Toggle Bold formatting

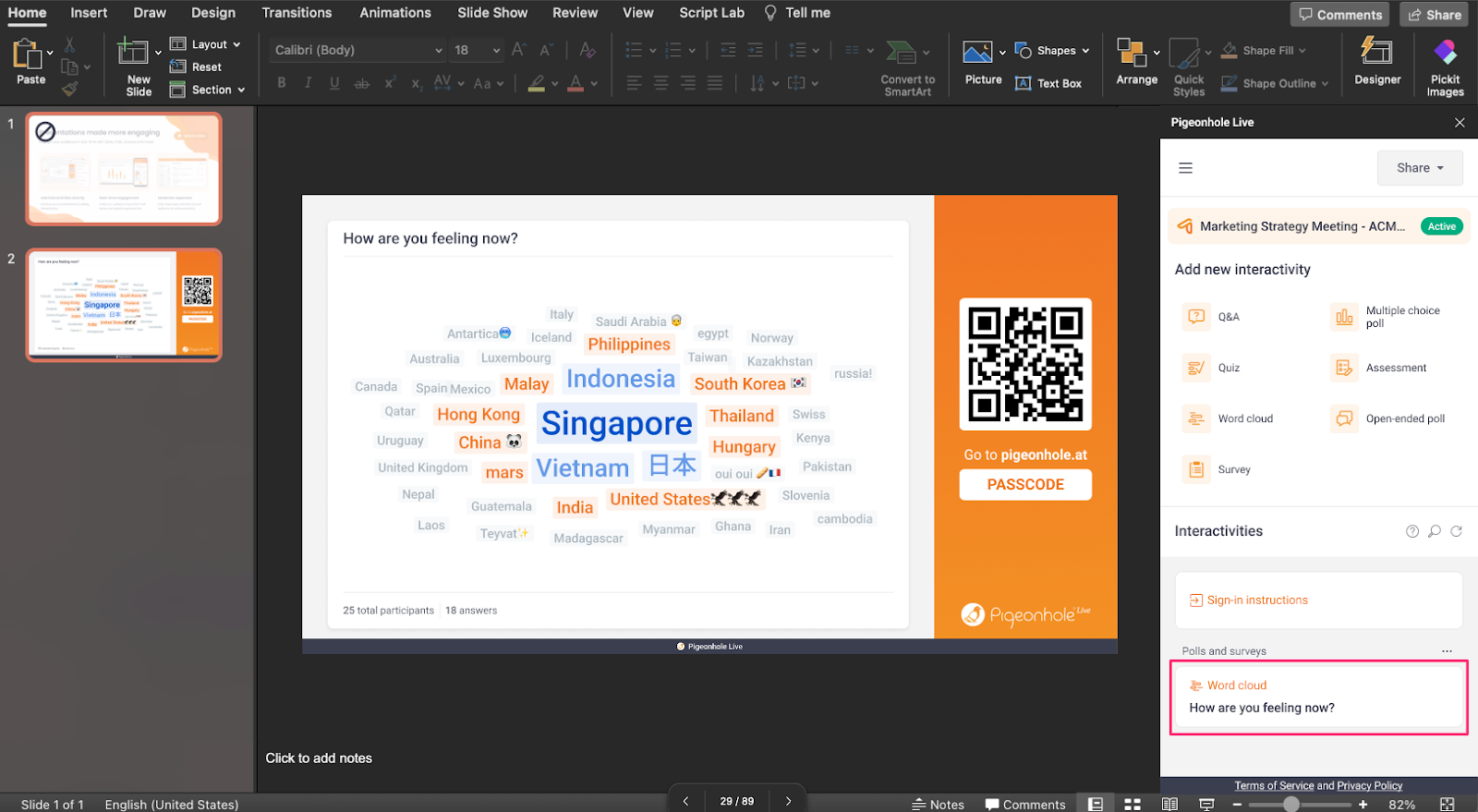coord(282,83)
